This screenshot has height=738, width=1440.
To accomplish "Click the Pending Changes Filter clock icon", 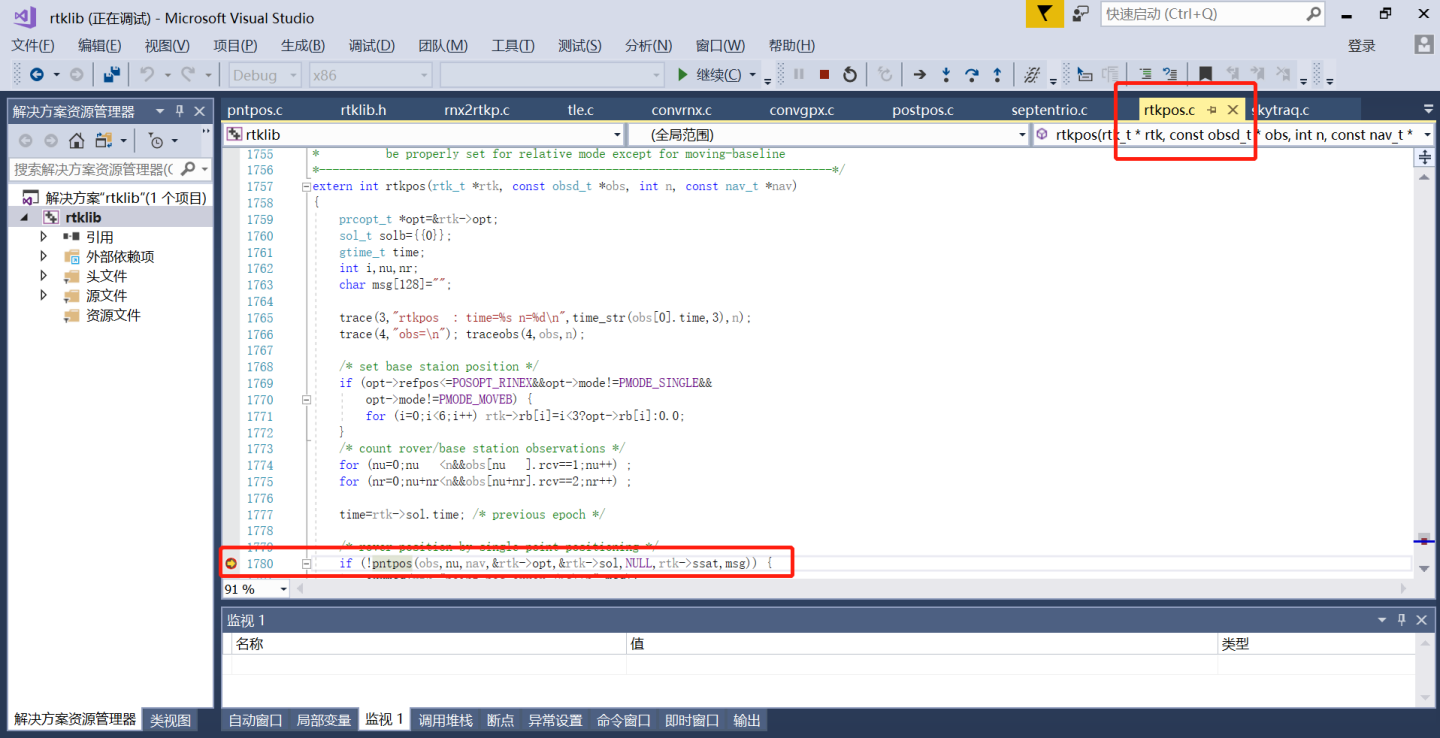I will pos(156,141).
